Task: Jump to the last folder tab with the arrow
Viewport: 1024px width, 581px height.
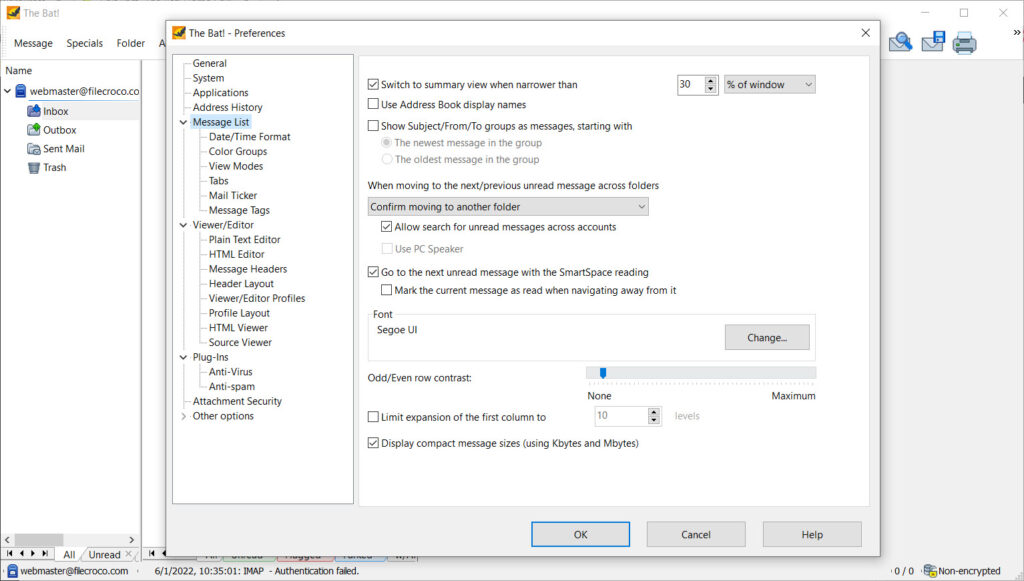Action: 45,554
